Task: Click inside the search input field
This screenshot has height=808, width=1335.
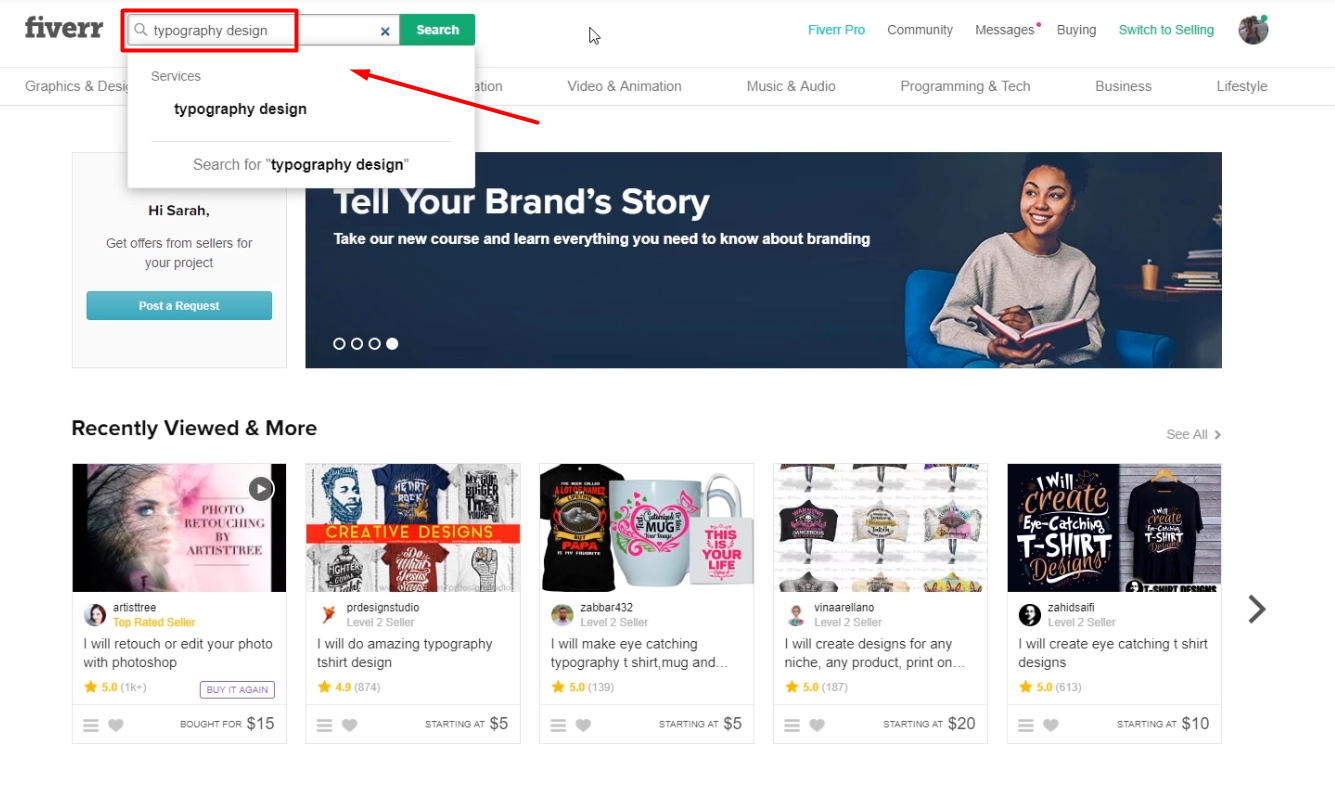Action: (x=250, y=30)
